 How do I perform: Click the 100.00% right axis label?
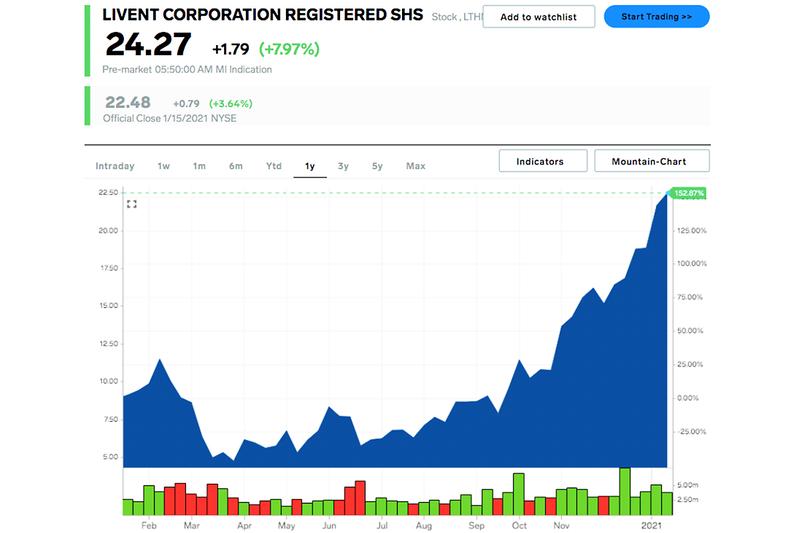point(692,263)
